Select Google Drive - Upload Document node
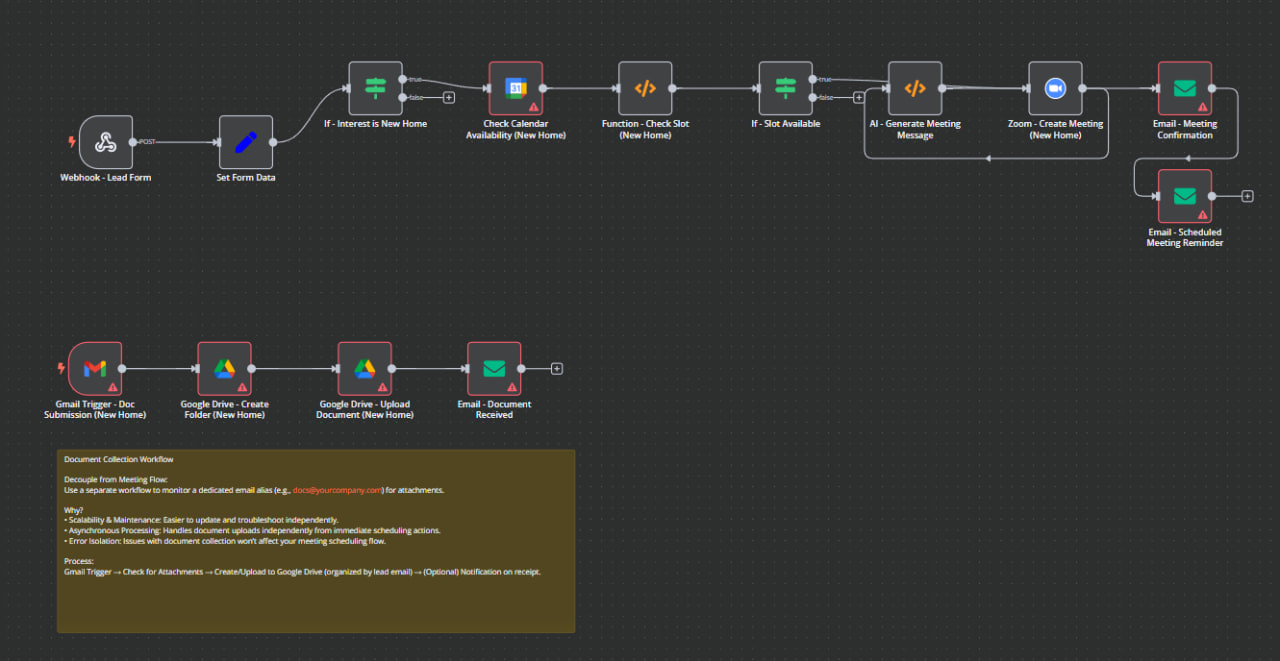1280x661 pixels. click(365, 369)
